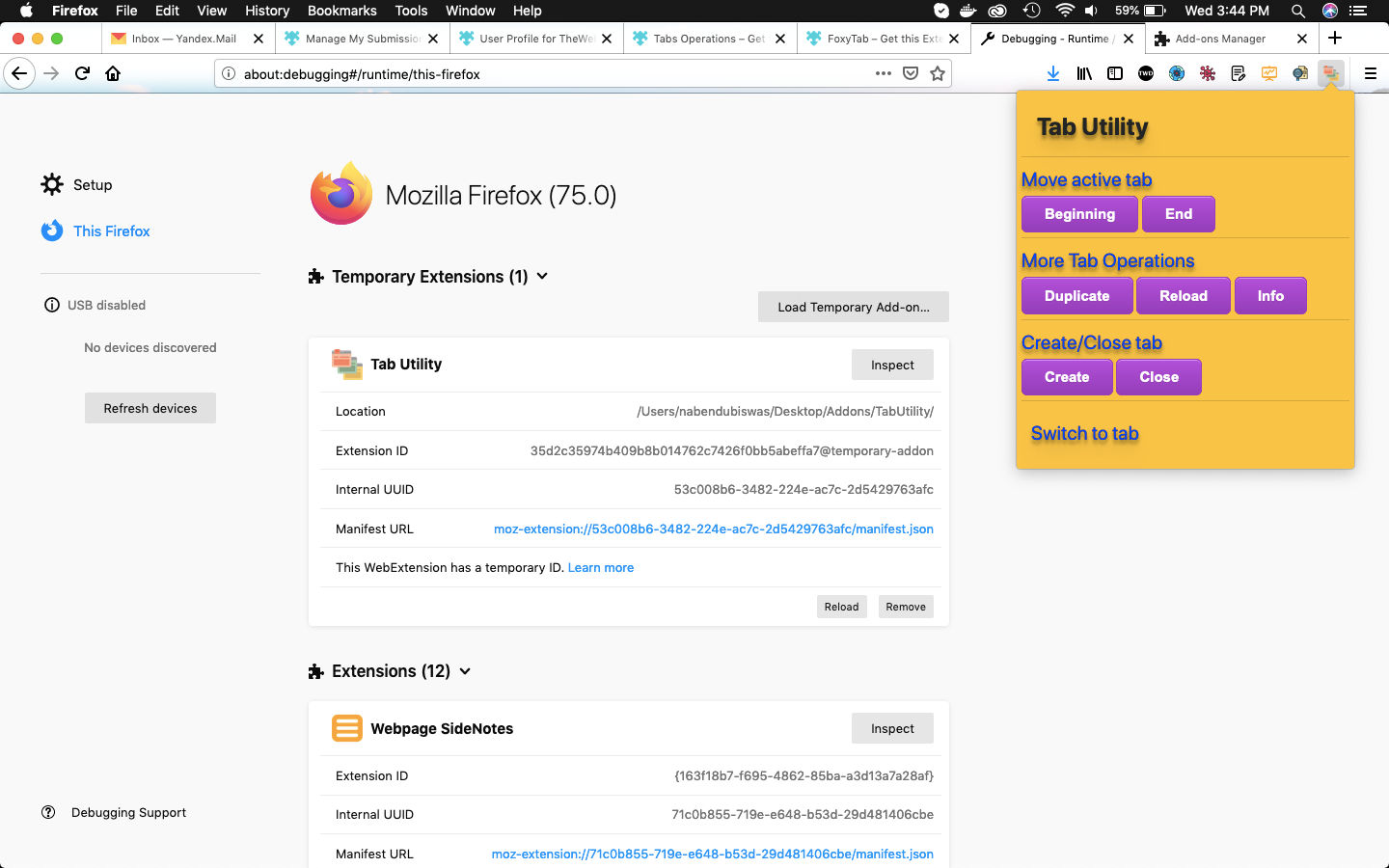The height and width of the screenshot is (868, 1389).
Task: Go to the home page icon
Action: point(113,73)
